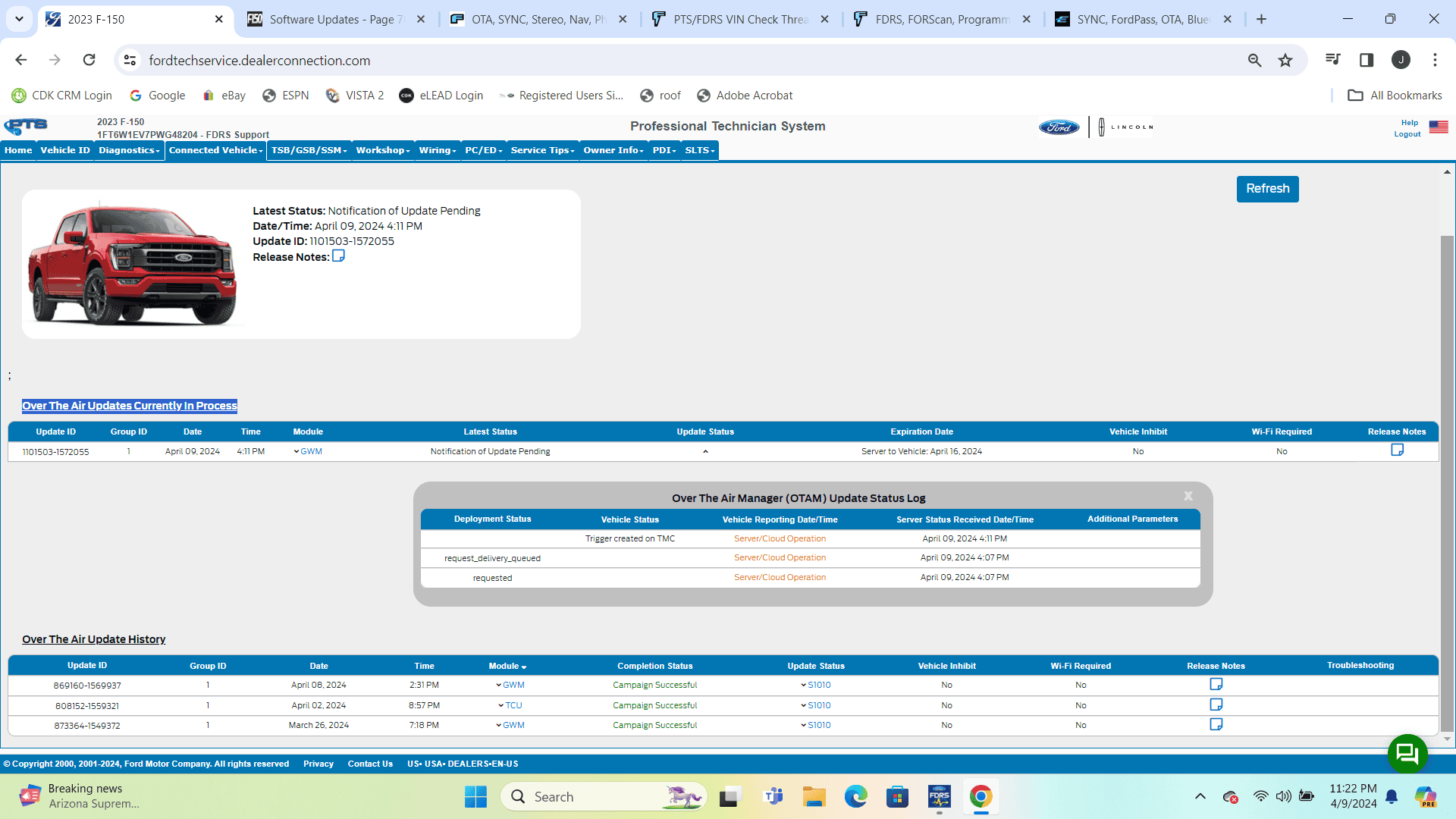Reload the page via browser refresh icon

[89, 60]
